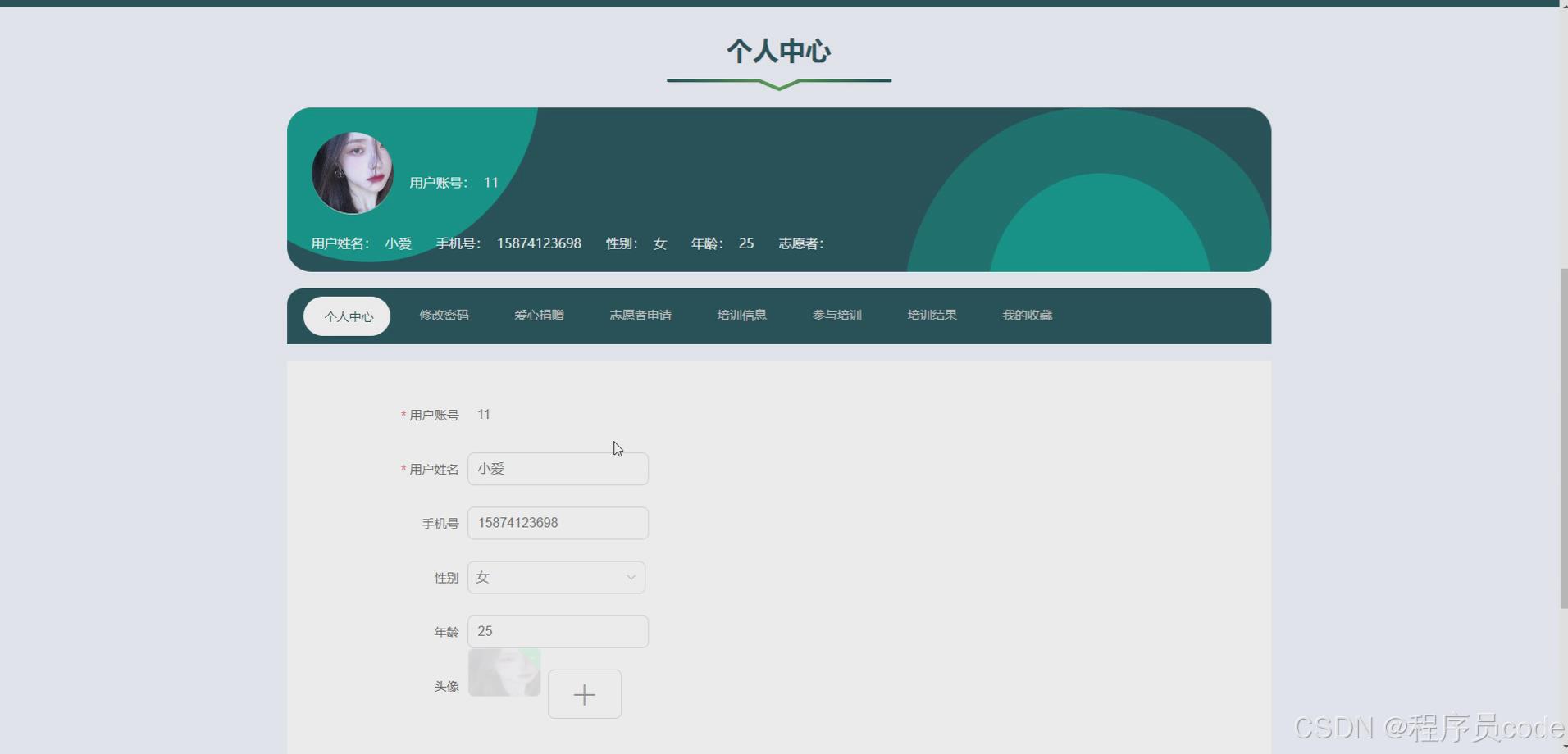The image size is (1568, 754).
Task: Click the banner 用户姓名 value 小爱
Action: tap(399, 243)
